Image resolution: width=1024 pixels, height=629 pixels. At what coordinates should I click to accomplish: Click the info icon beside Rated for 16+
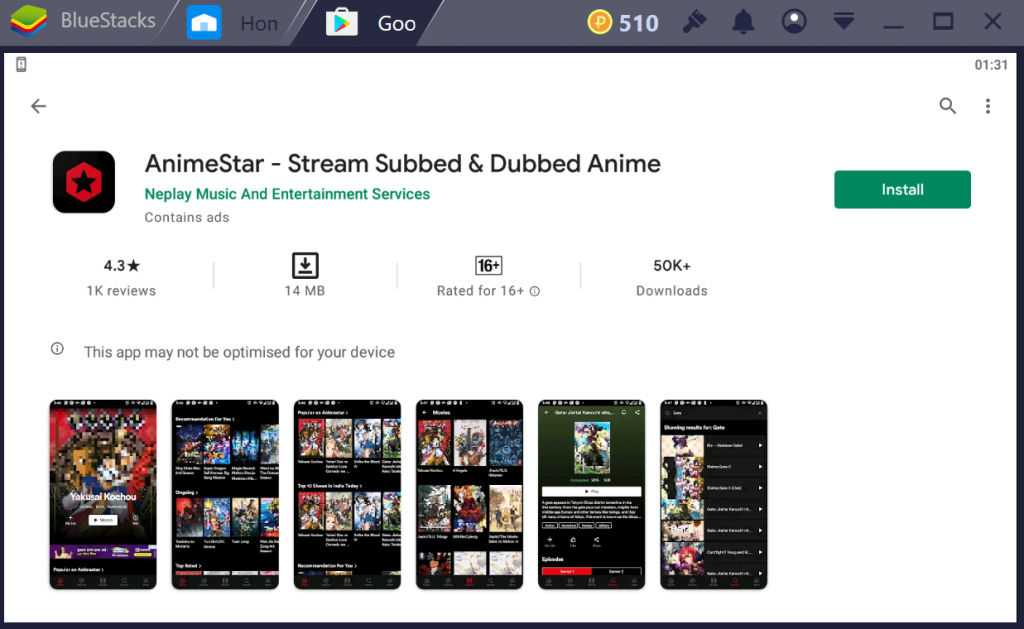(x=535, y=291)
